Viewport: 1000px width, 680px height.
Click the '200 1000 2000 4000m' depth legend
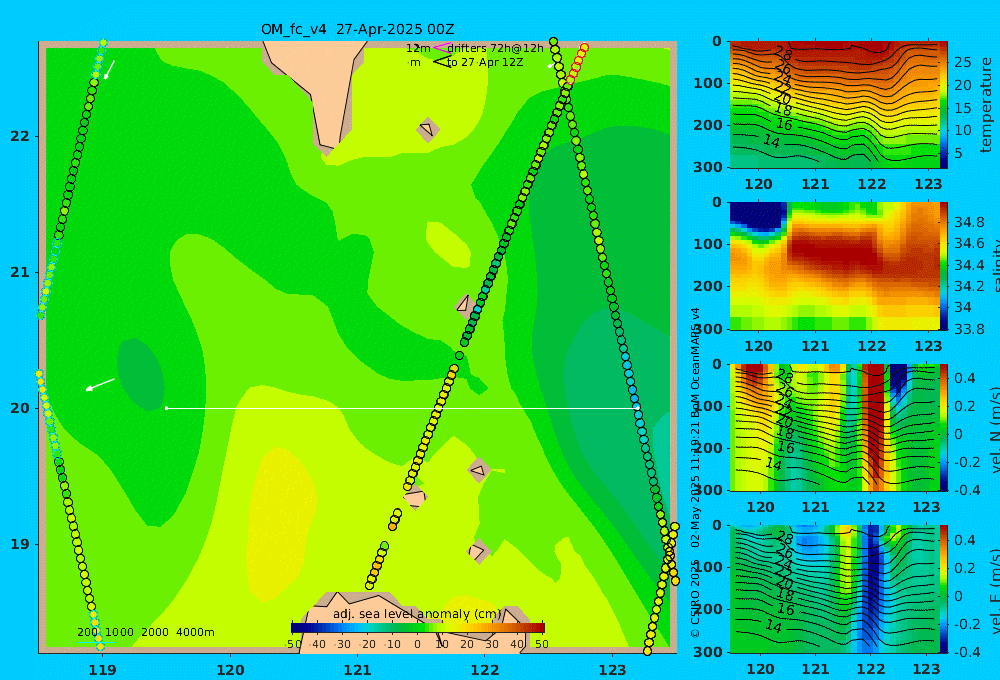(145, 632)
